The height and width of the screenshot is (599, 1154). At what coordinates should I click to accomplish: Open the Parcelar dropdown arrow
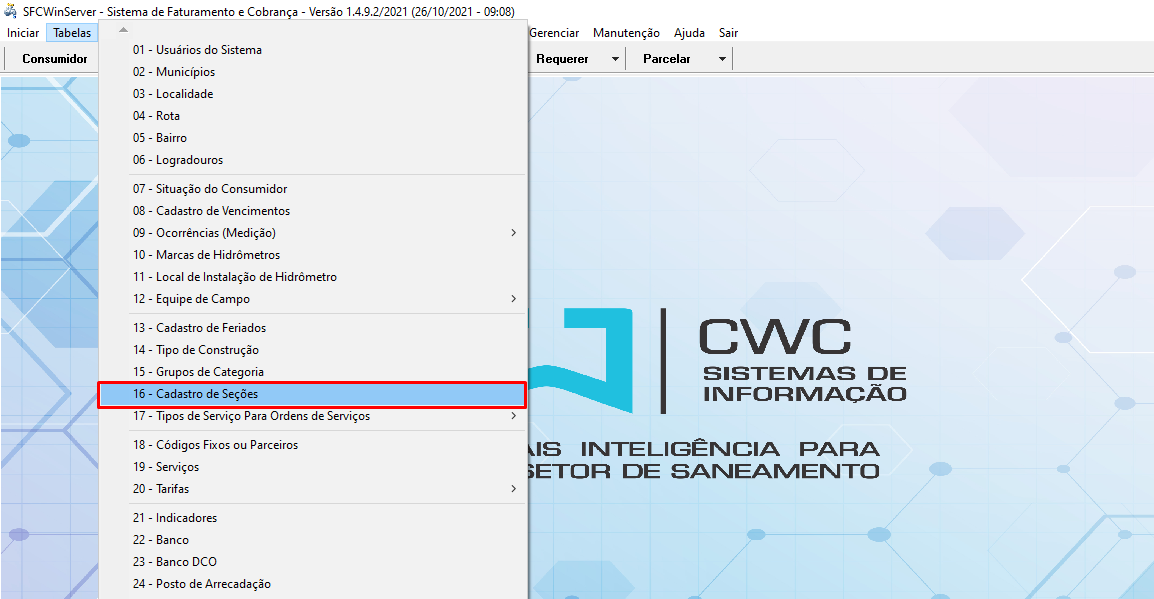tap(722, 59)
